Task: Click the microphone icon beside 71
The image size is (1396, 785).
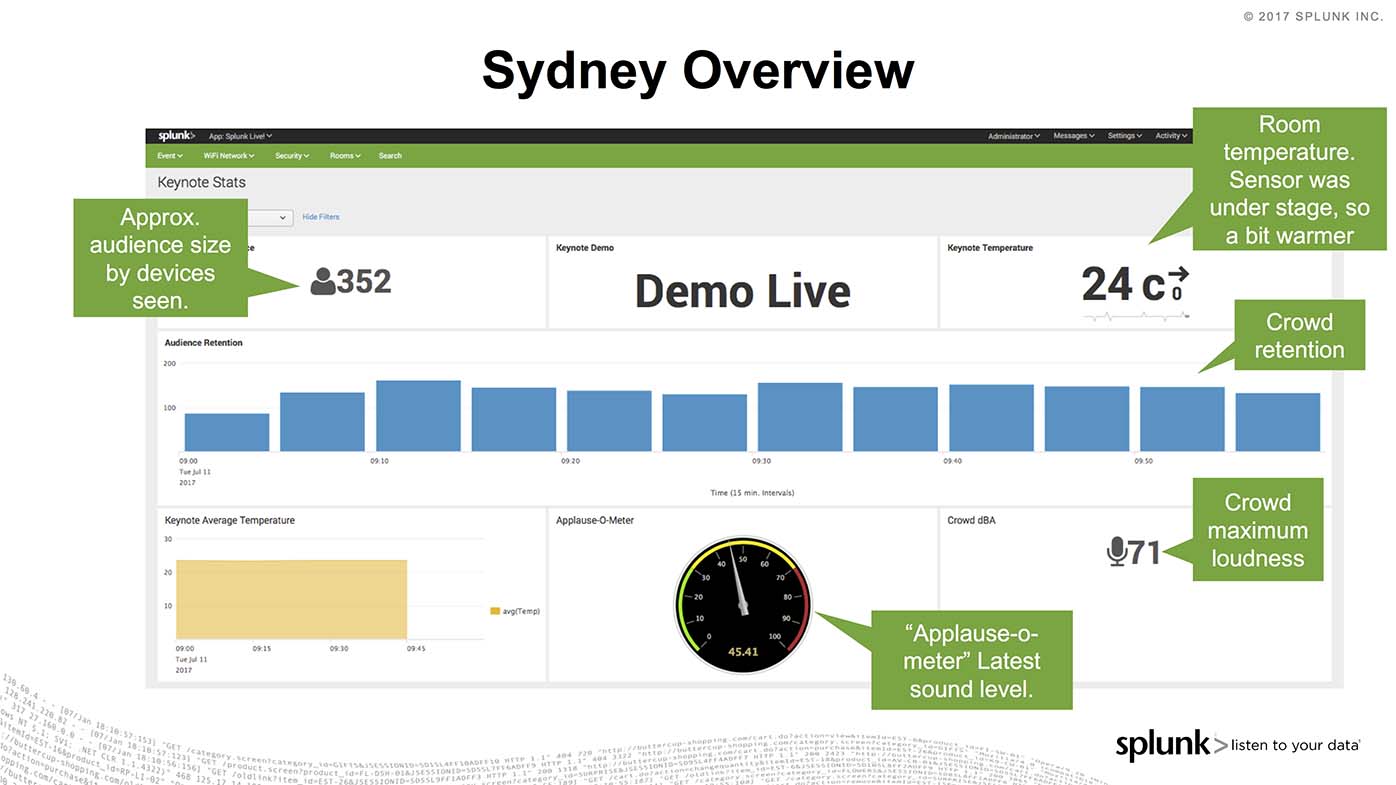Action: pyautogui.click(x=1117, y=551)
